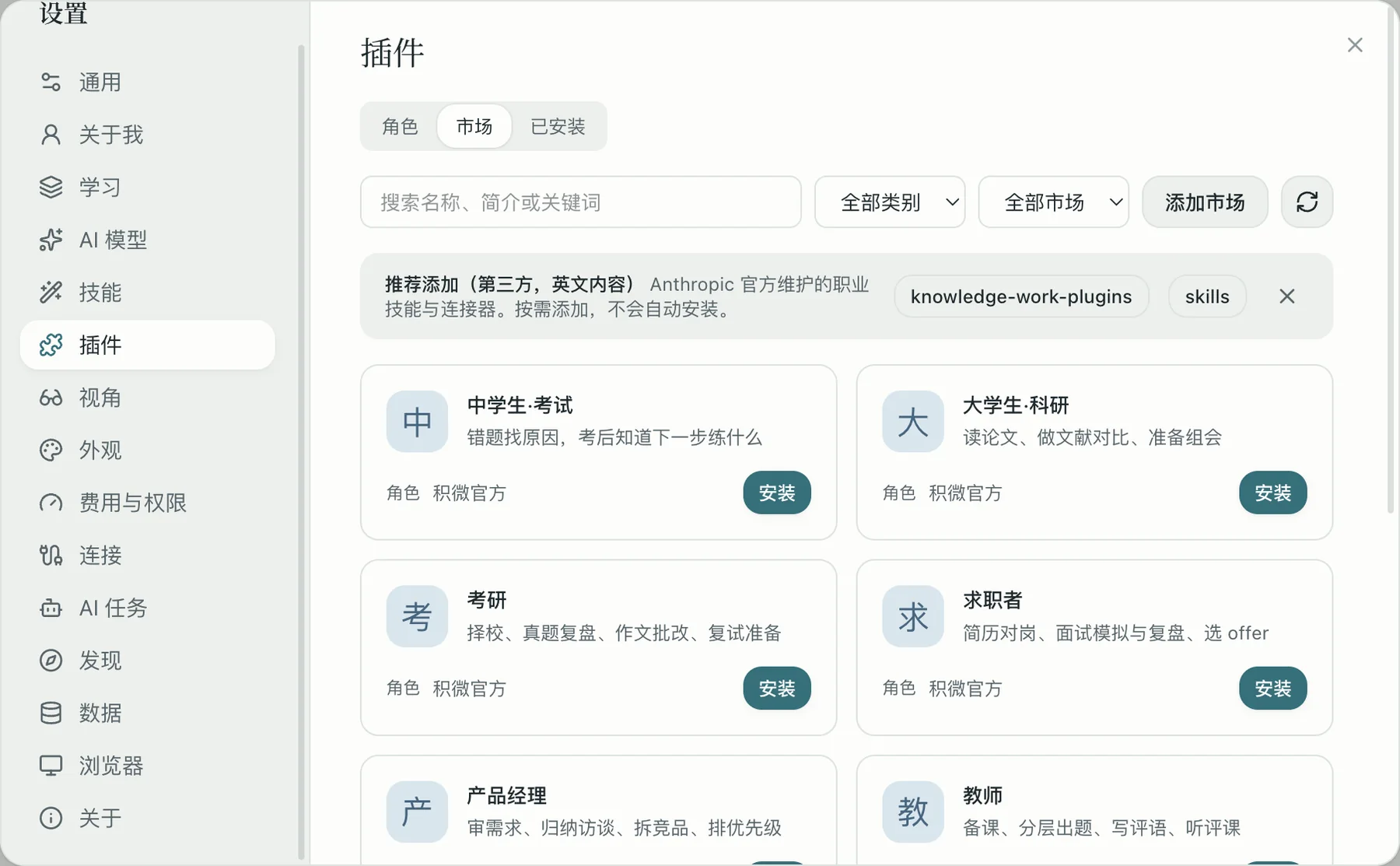The height and width of the screenshot is (866, 1400).
Task: Open the AI 模型 settings section
Action: [148, 240]
